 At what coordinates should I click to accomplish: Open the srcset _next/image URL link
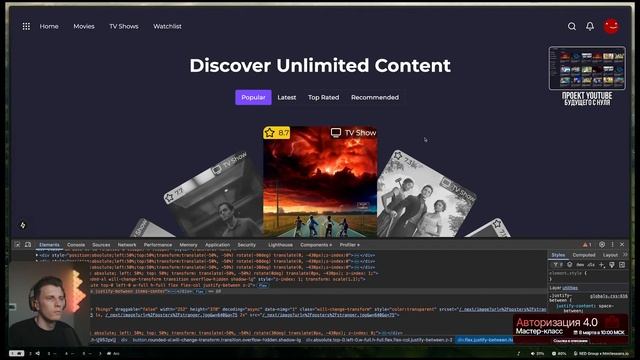(x=502, y=309)
